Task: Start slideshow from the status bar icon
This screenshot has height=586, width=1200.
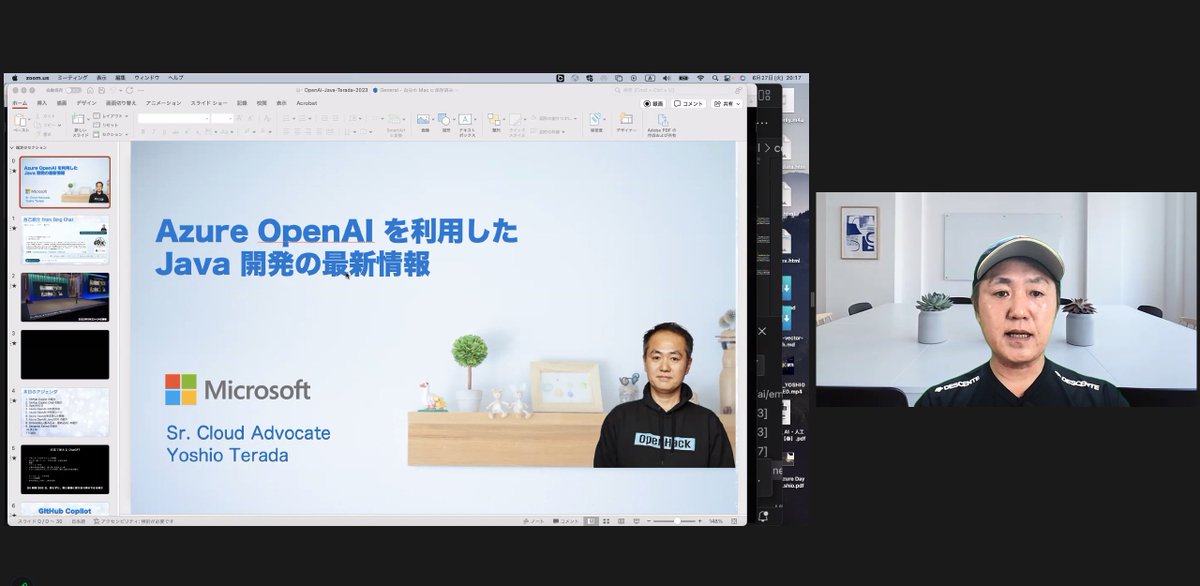Action: [636, 520]
